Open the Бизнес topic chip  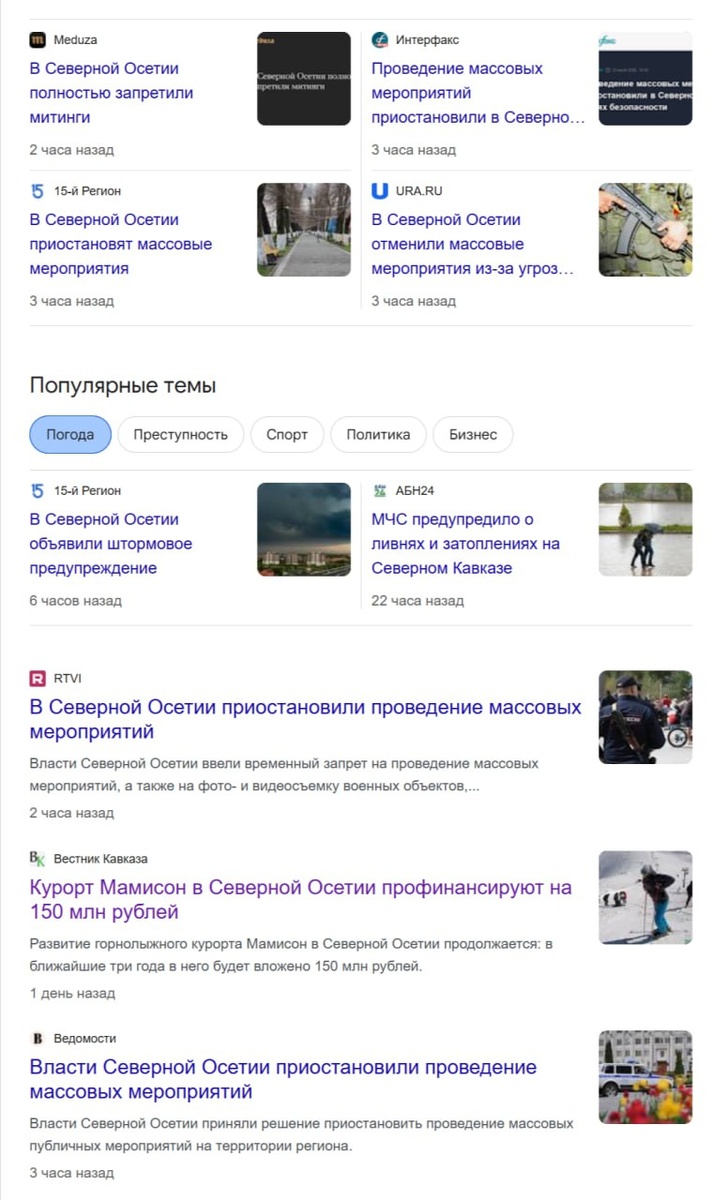click(473, 435)
